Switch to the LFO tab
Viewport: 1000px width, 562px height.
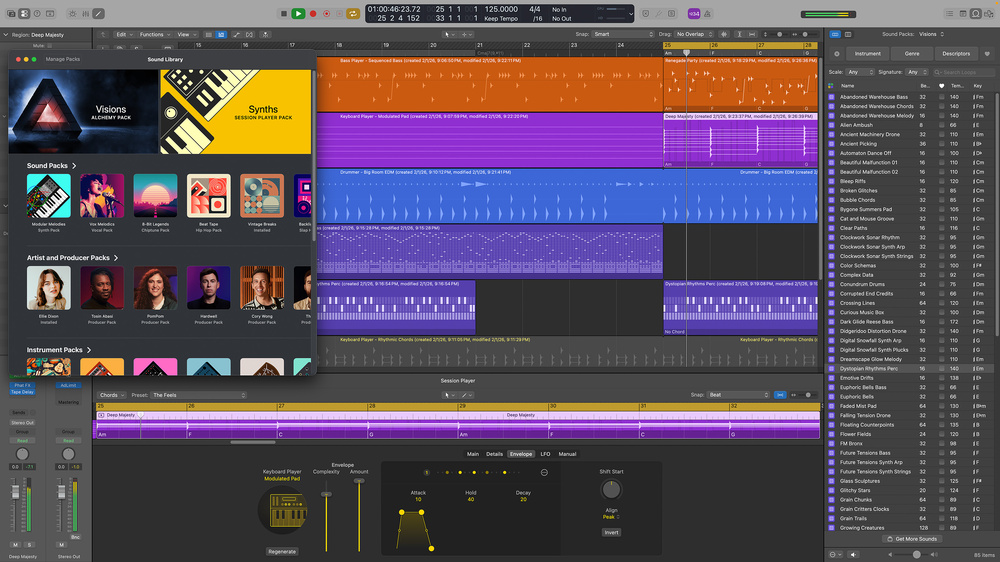pyautogui.click(x=545, y=454)
